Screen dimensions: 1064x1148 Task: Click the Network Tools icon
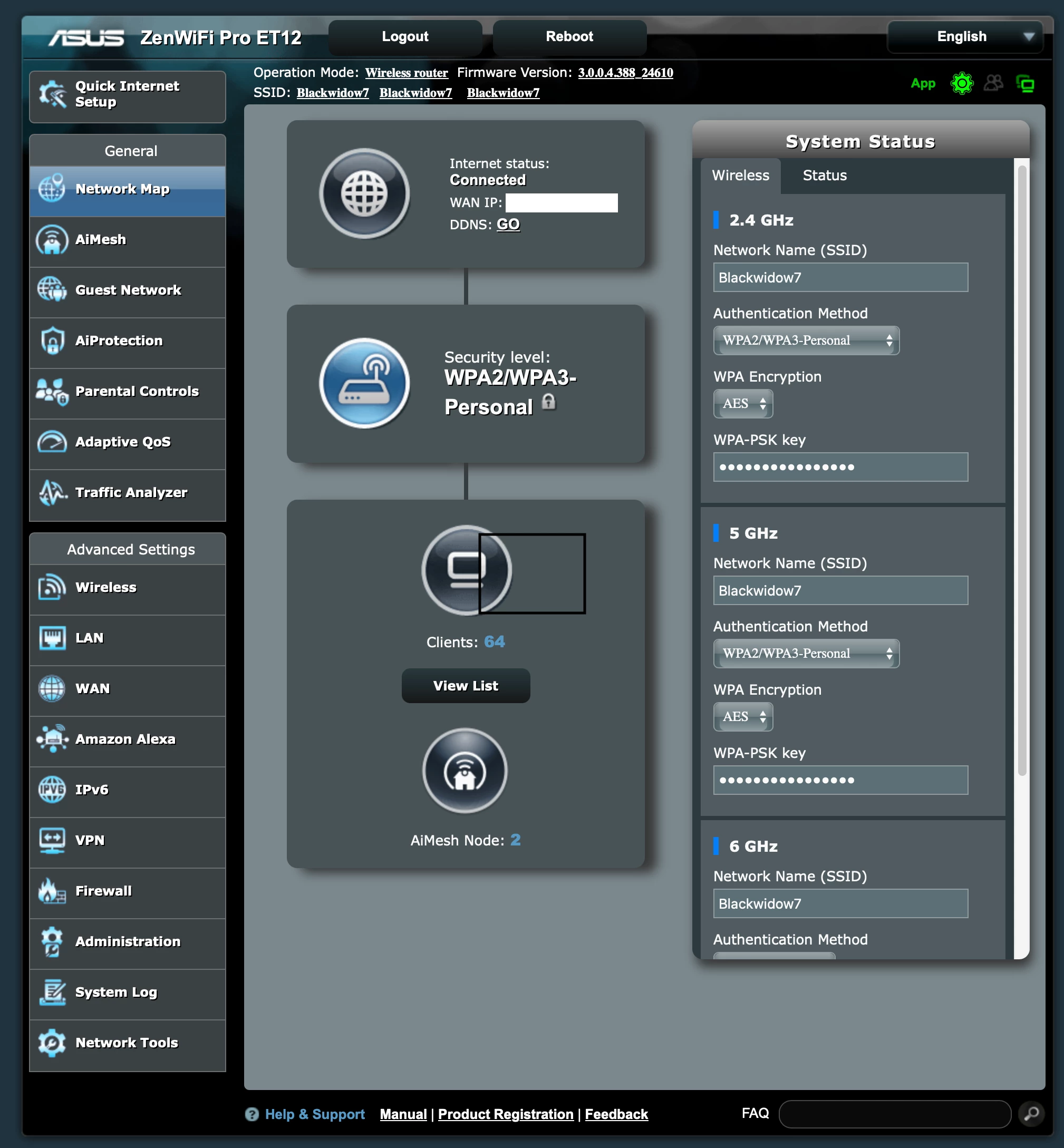tap(52, 1043)
